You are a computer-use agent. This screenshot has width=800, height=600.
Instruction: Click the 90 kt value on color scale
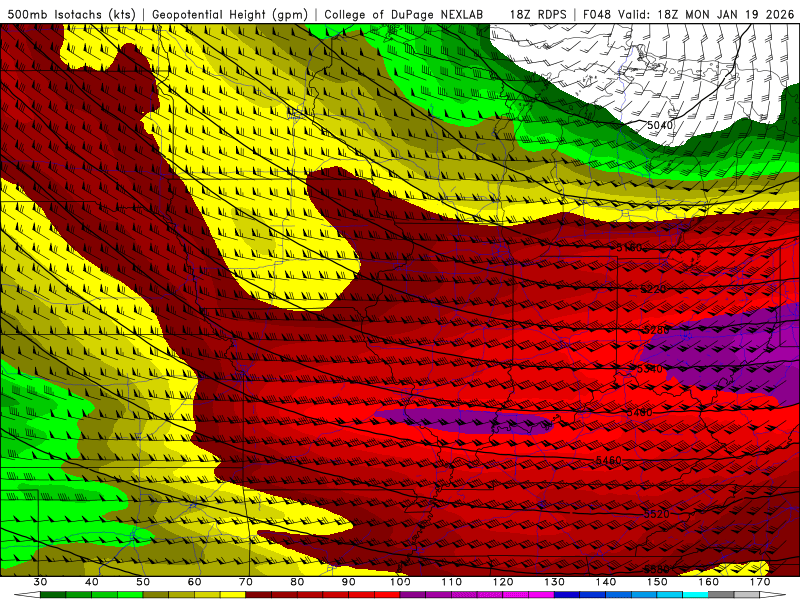[x=349, y=582]
